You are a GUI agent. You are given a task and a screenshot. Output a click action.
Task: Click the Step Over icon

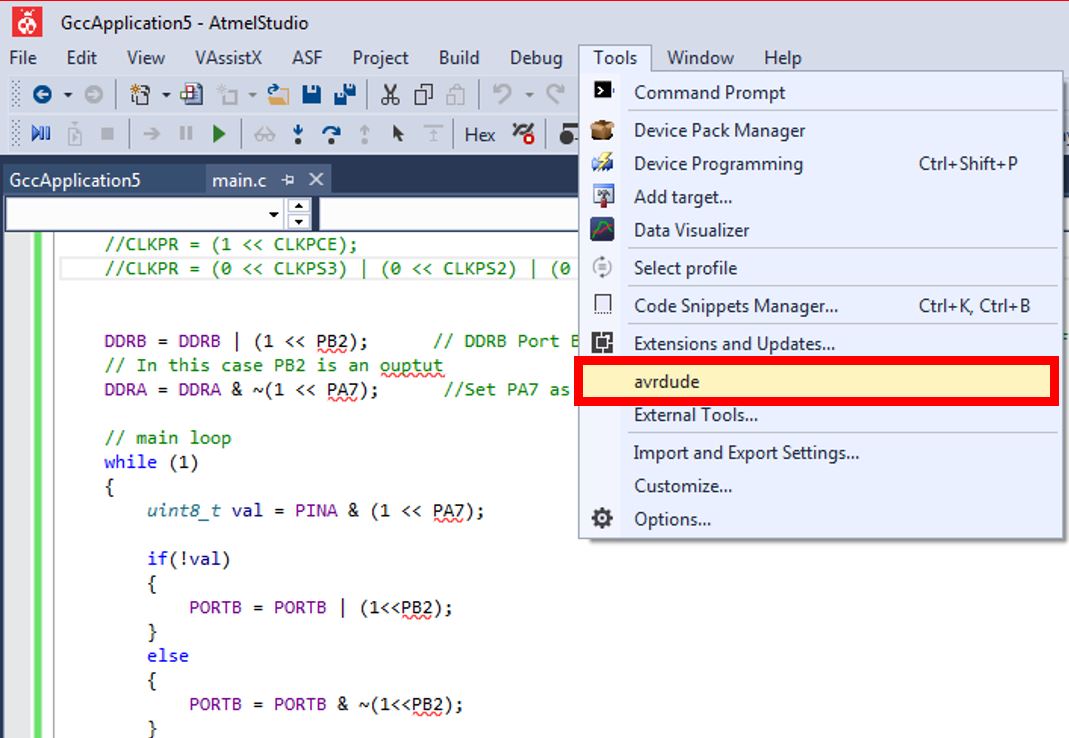pyautogui.click(x=331, y=134)
